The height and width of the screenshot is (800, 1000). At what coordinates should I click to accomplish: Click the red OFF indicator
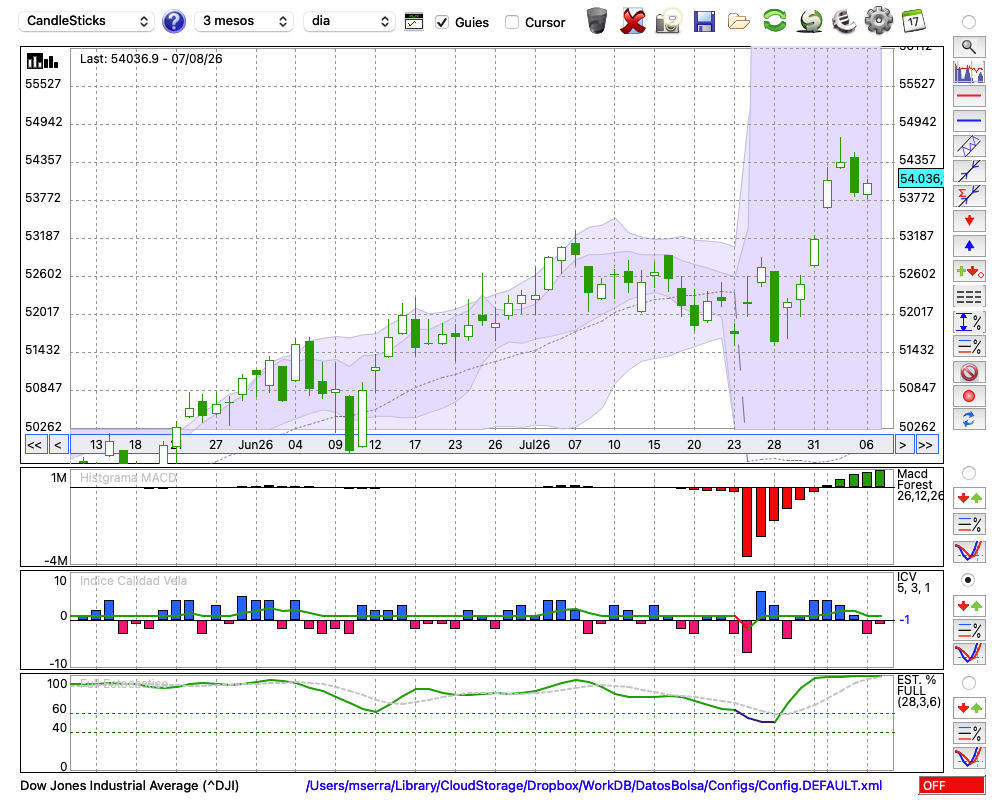952,785
